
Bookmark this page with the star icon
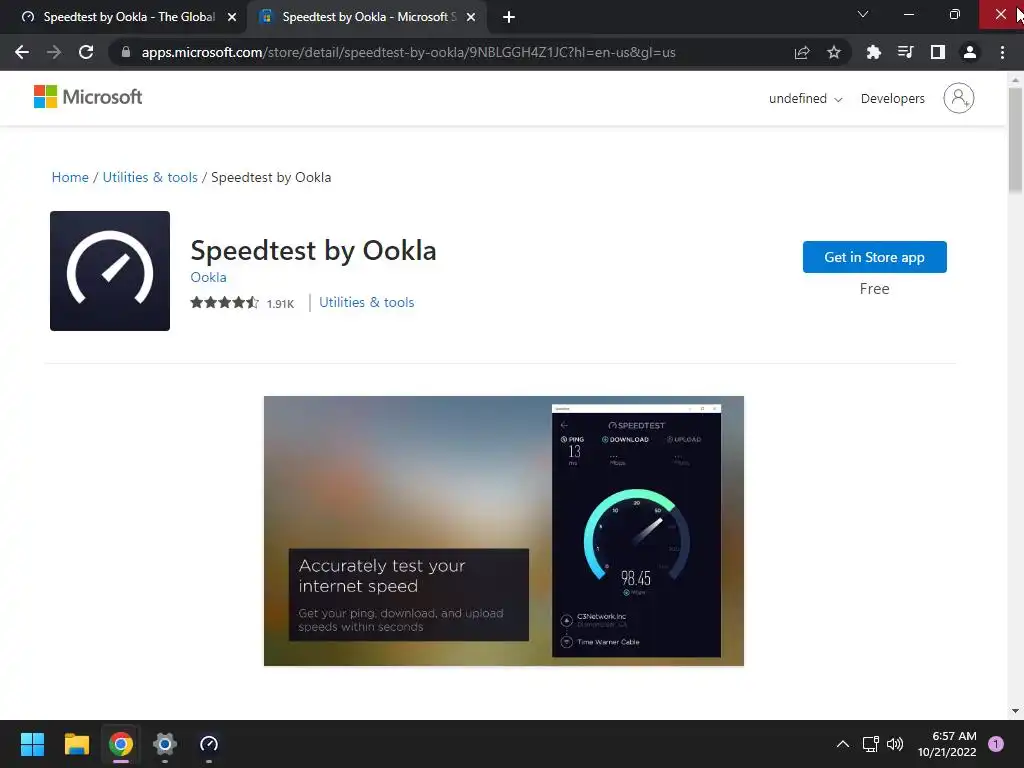tap(834, 52)
